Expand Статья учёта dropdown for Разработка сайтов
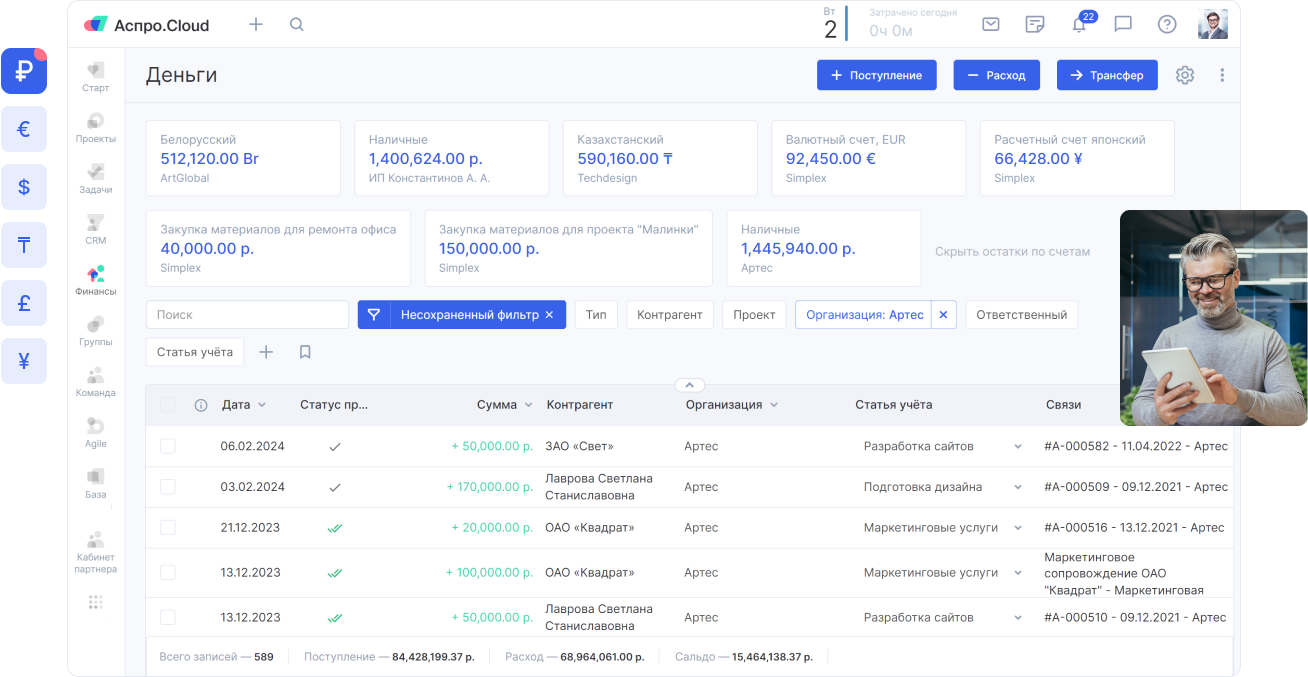This screenshot has width=1308, height=677. pos(1018,447)
